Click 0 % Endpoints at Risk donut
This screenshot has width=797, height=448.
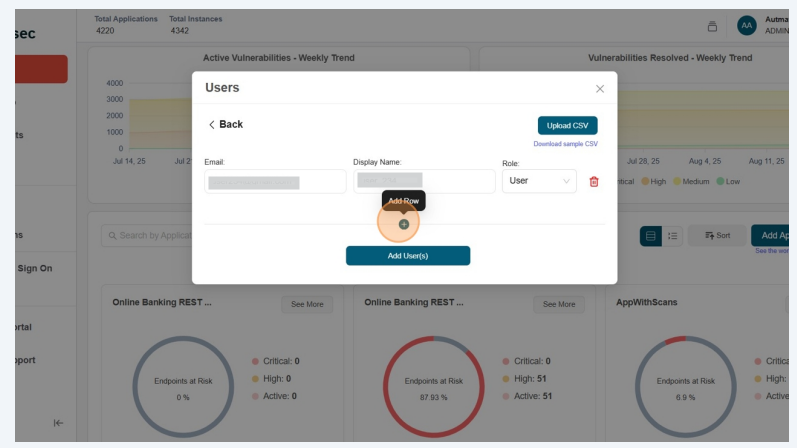point(183,387)
